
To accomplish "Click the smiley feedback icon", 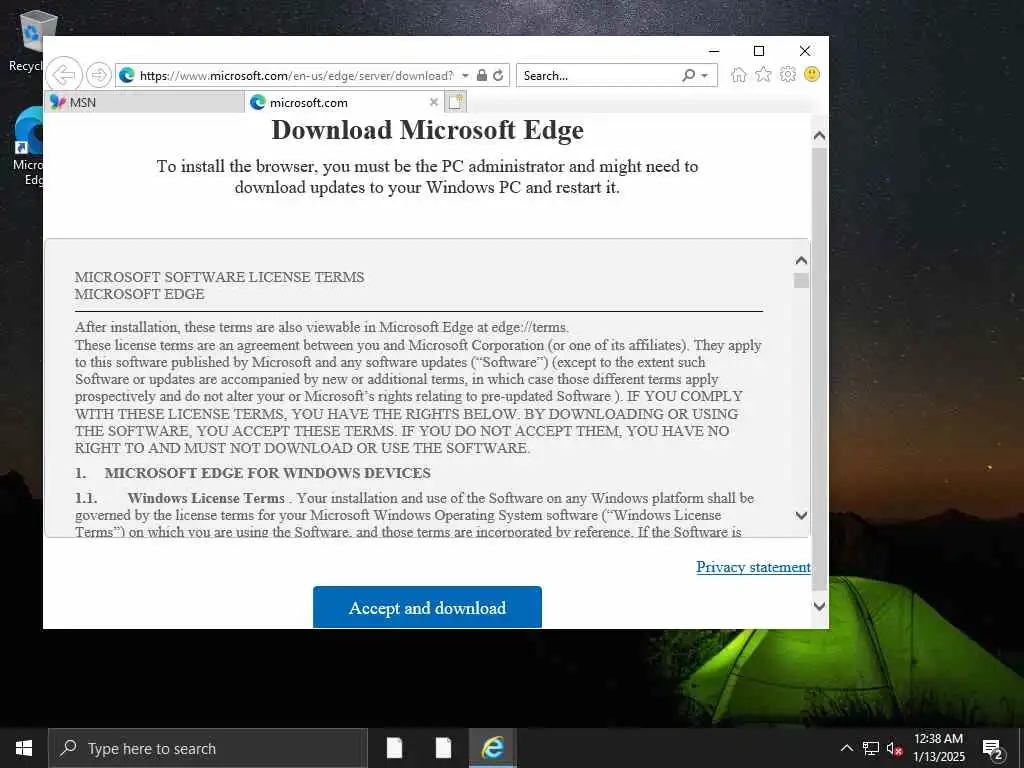I will click(x=812, y=74).
